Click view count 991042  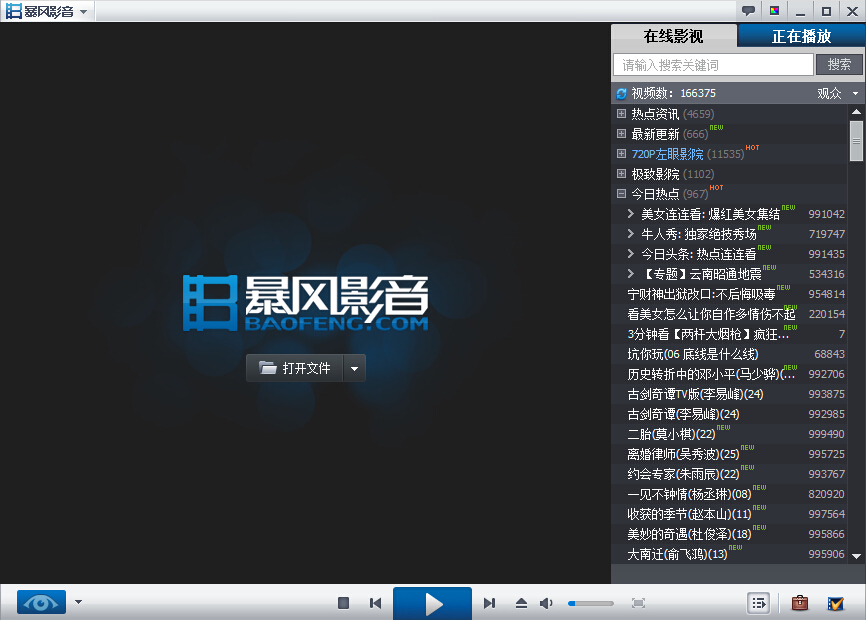point(826,214)
